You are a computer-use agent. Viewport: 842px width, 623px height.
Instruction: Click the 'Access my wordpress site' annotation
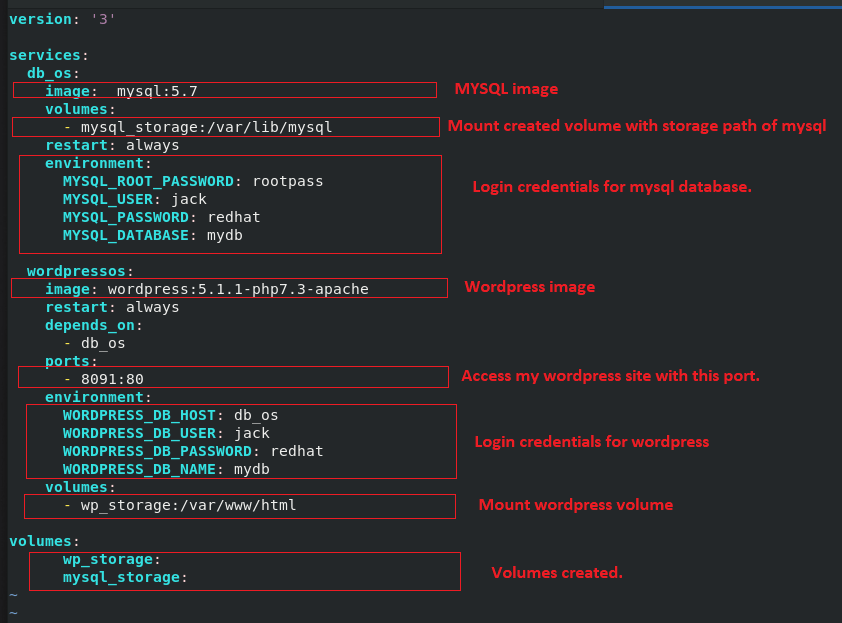610,376
